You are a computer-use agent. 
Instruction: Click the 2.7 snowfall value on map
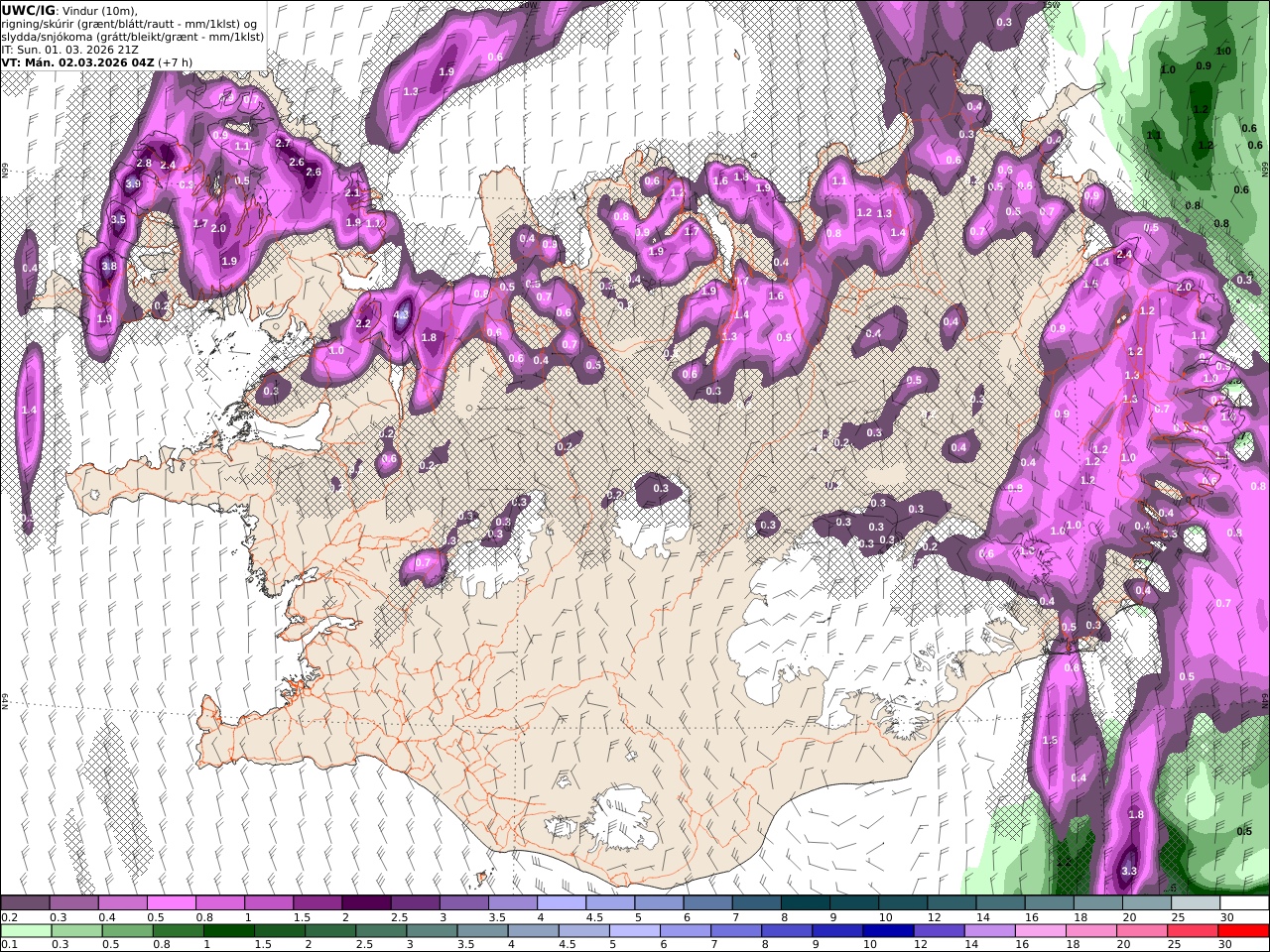coord(283,144)
